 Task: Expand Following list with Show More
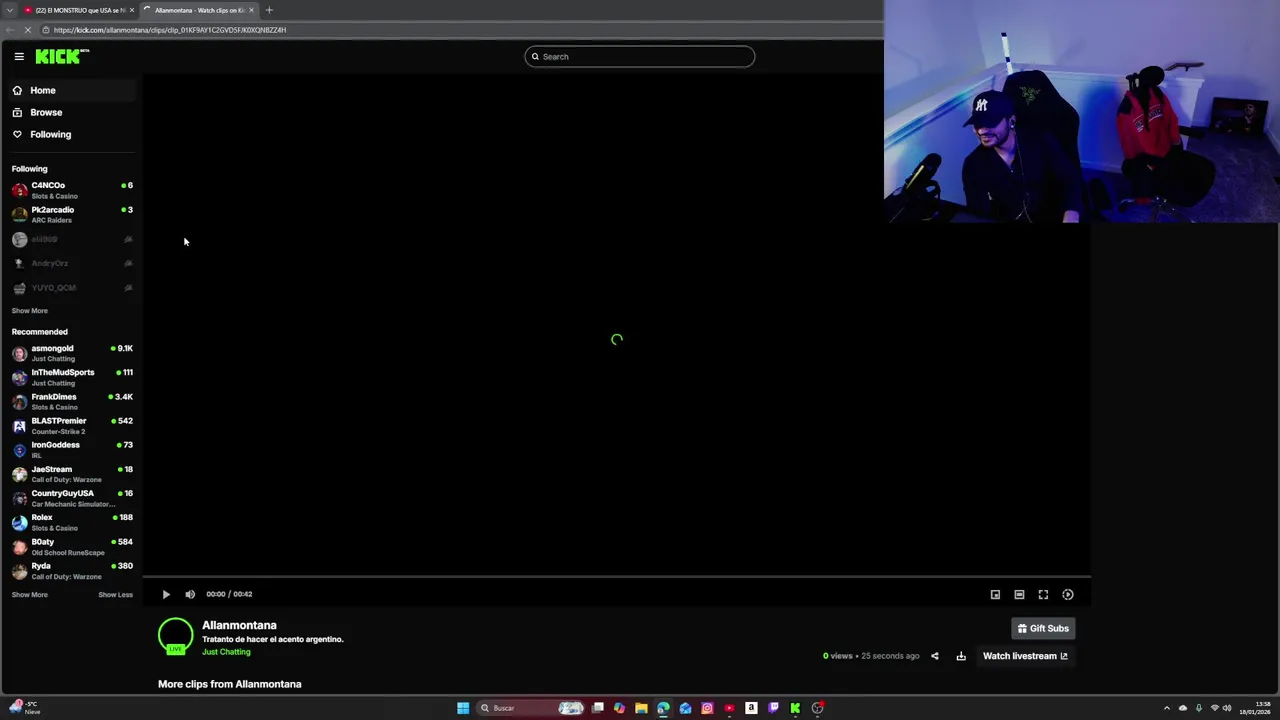point(29,311)
